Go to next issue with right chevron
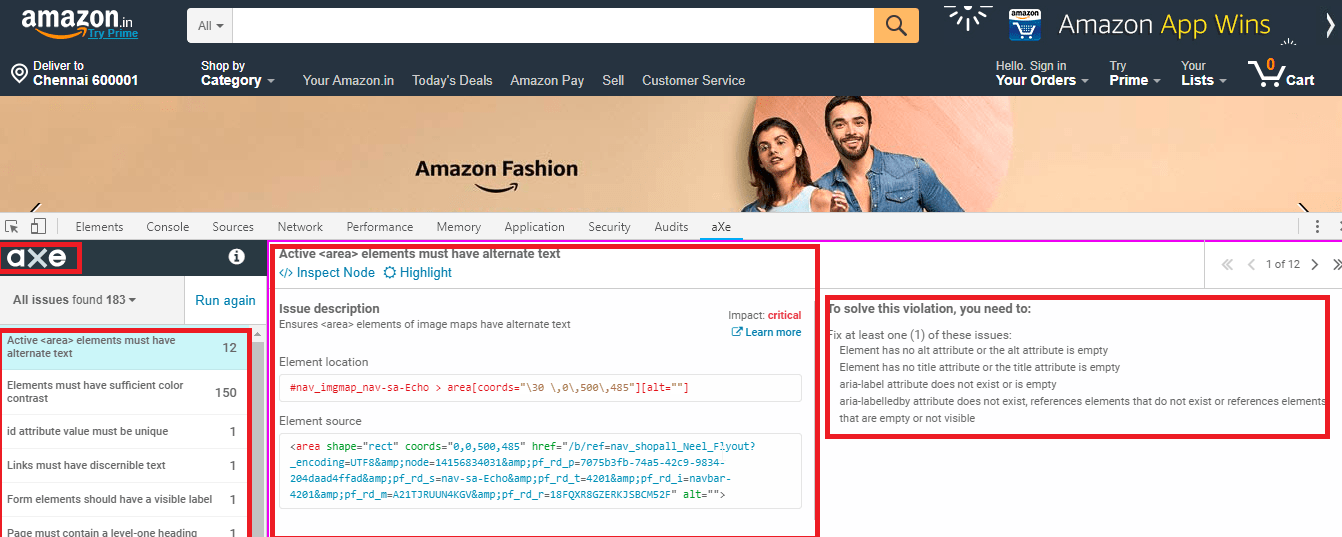 1314,265
